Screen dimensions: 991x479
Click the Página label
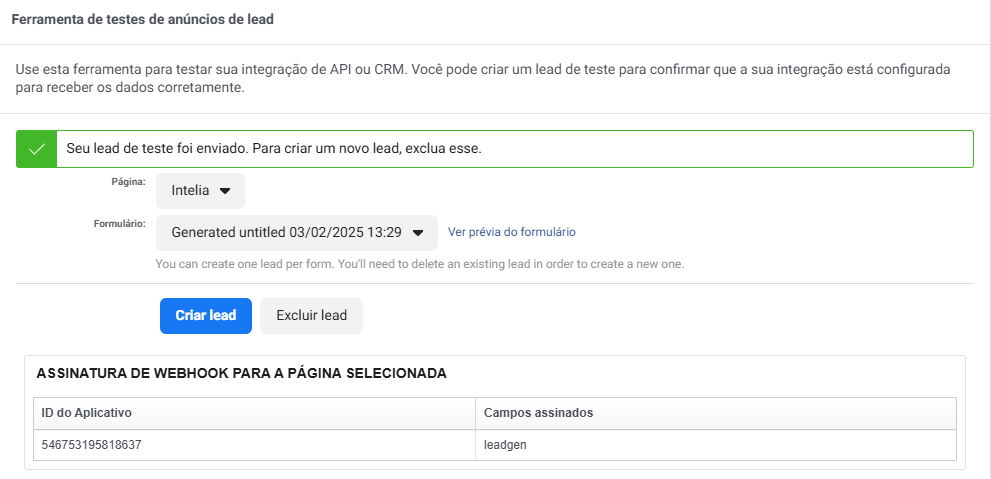tap(129, 181)
